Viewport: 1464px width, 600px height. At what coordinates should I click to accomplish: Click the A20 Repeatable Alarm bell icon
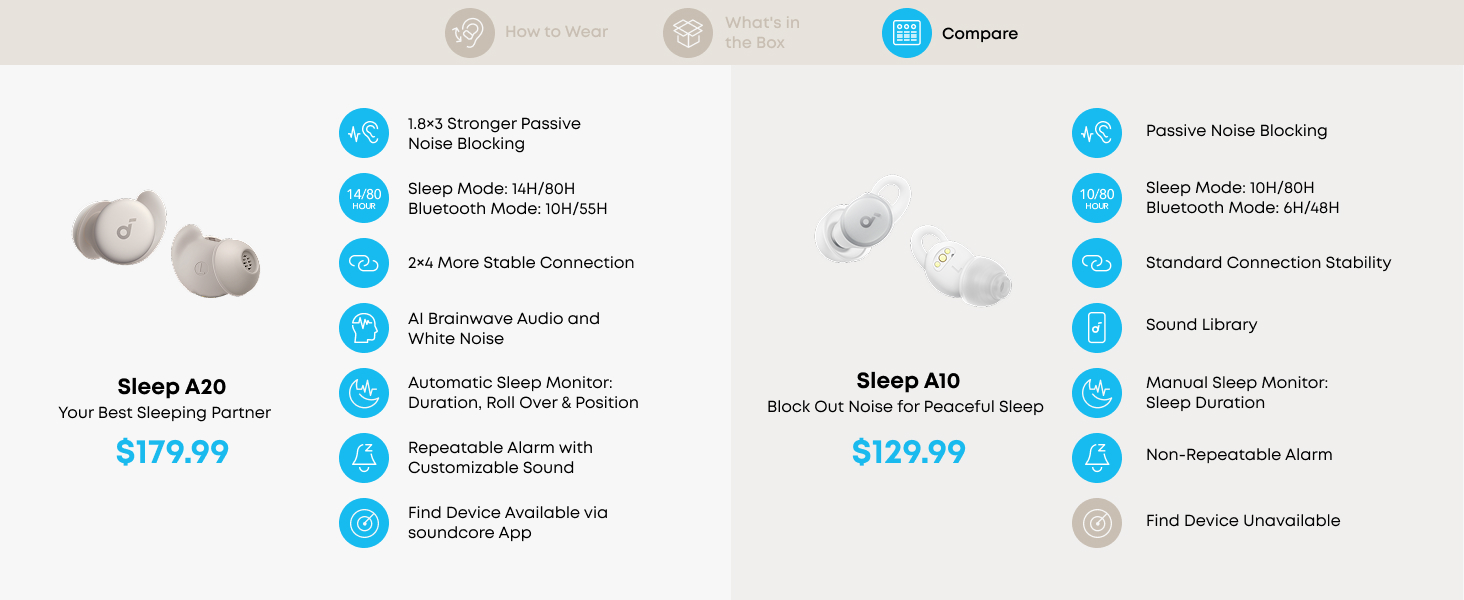click(x=364, y=458)
